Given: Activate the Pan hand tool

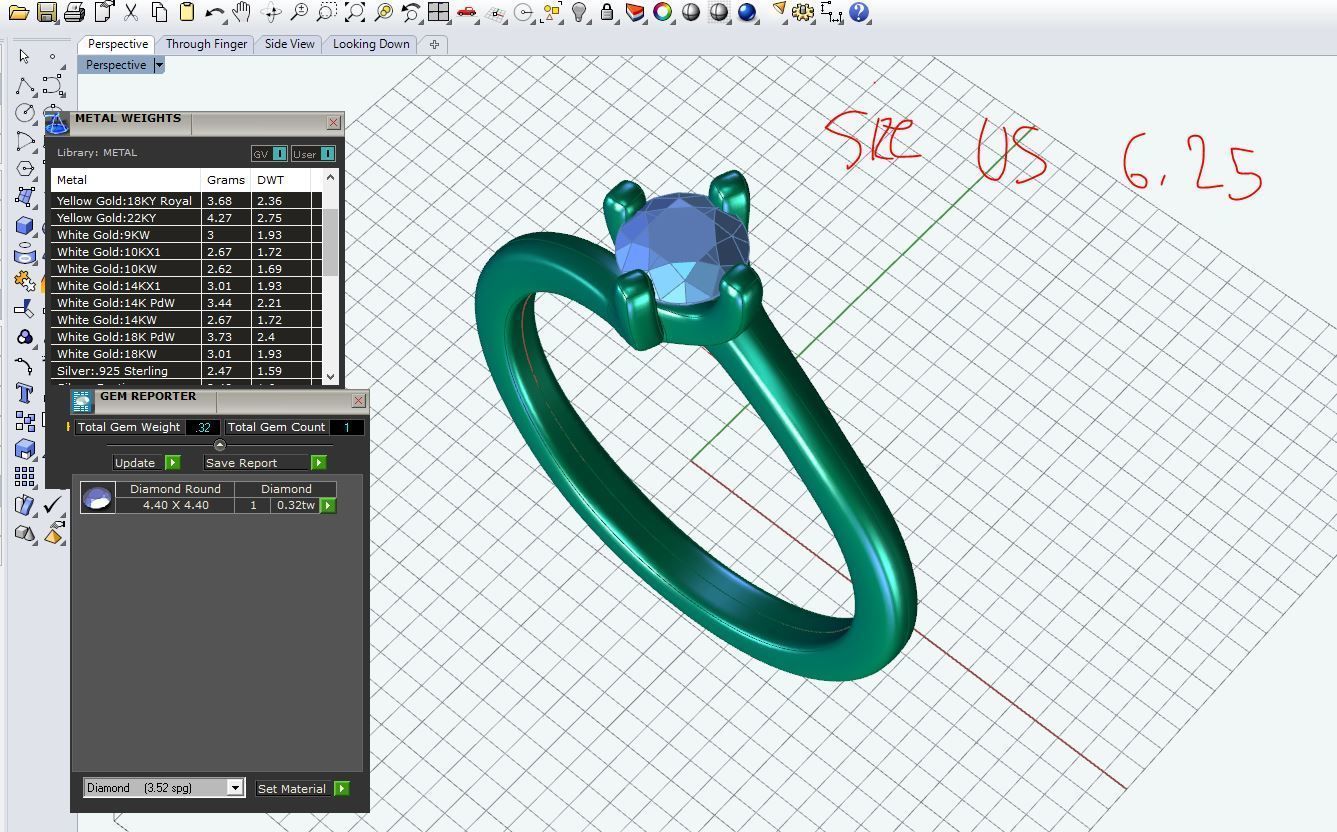Looking at the screenshot, I should (241, 13).
